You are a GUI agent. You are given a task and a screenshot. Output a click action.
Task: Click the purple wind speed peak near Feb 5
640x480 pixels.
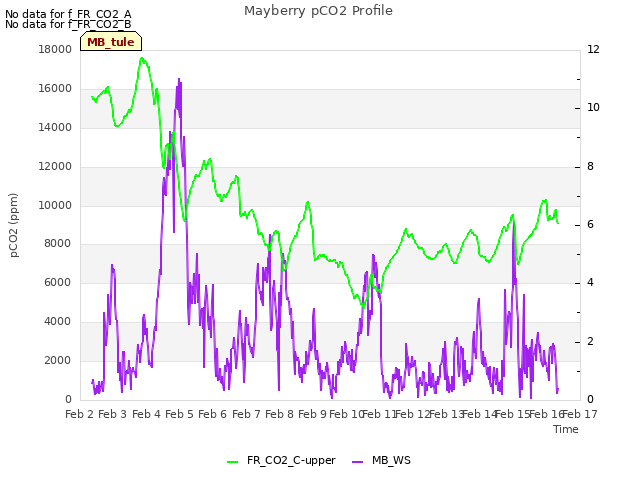179,79
